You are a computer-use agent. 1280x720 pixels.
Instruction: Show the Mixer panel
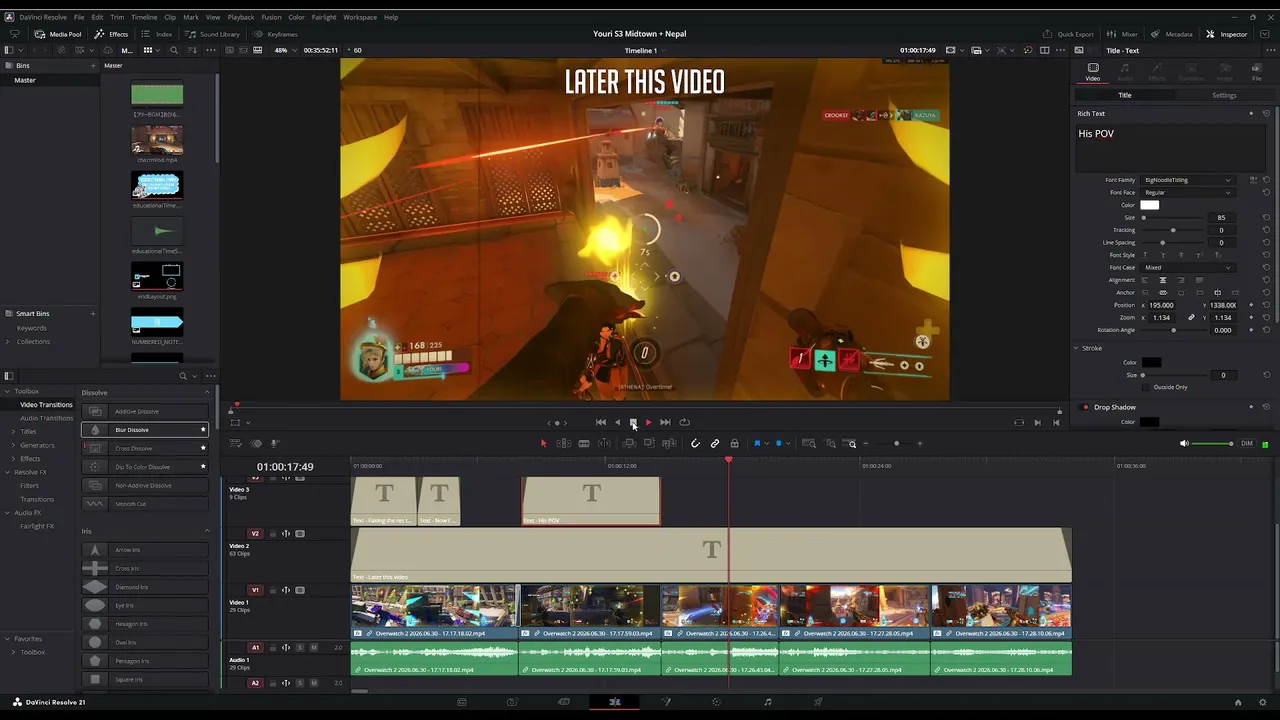pyautogui.click(x=1123, y=34)
